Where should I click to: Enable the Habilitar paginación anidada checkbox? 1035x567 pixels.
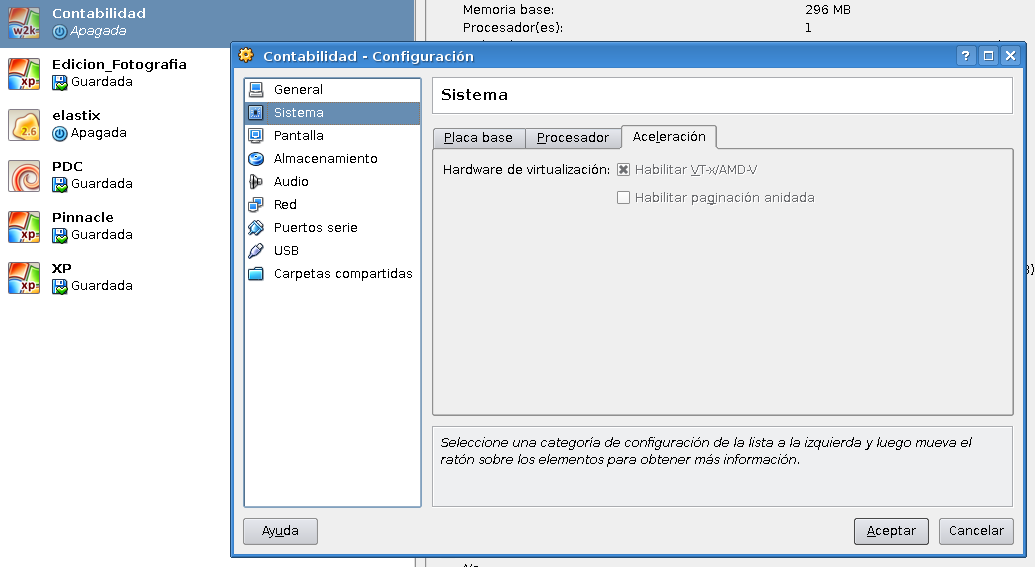623,197
